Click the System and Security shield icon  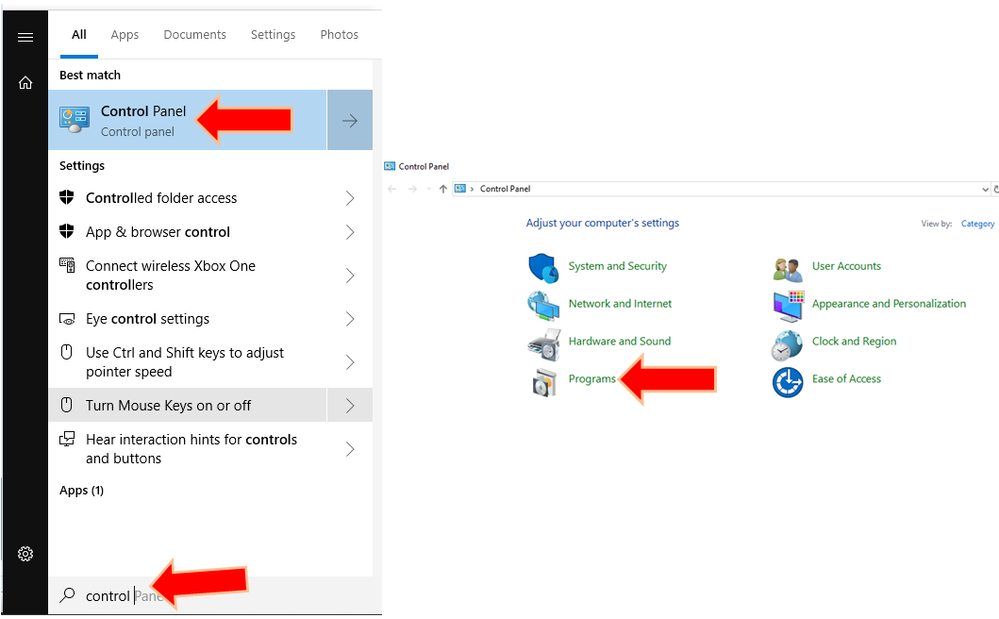coord(543,267)
